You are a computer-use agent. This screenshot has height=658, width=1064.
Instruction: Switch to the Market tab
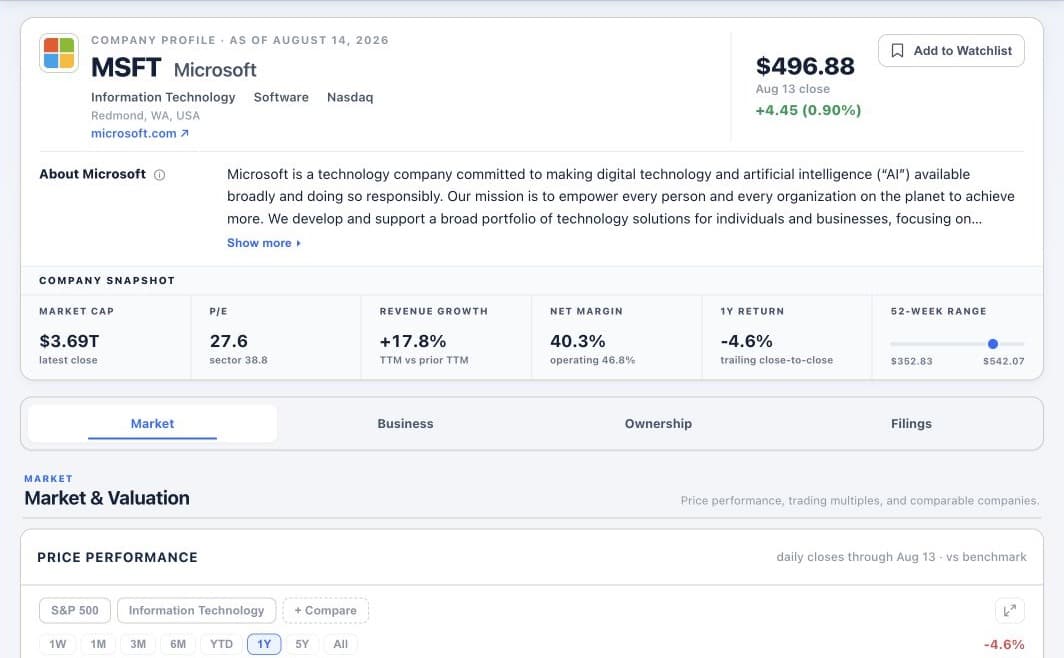coord(152,423)
